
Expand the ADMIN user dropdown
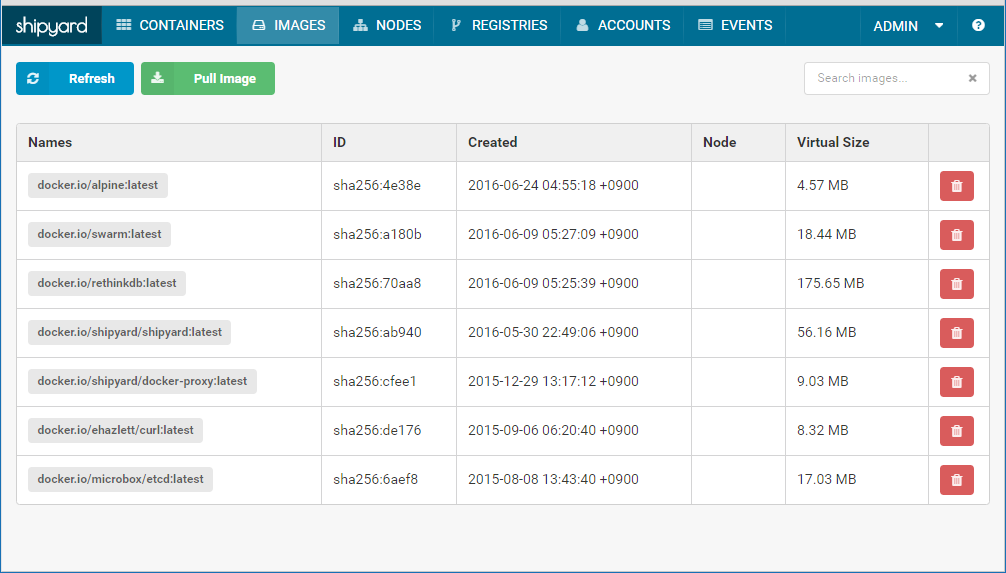[908, 26]
